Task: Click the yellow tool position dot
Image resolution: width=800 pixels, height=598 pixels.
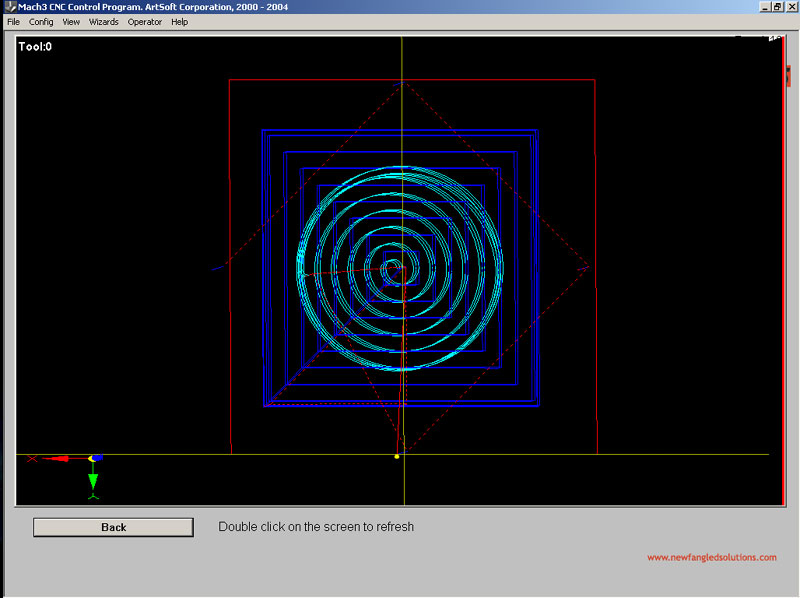Action: click(396, 456)
